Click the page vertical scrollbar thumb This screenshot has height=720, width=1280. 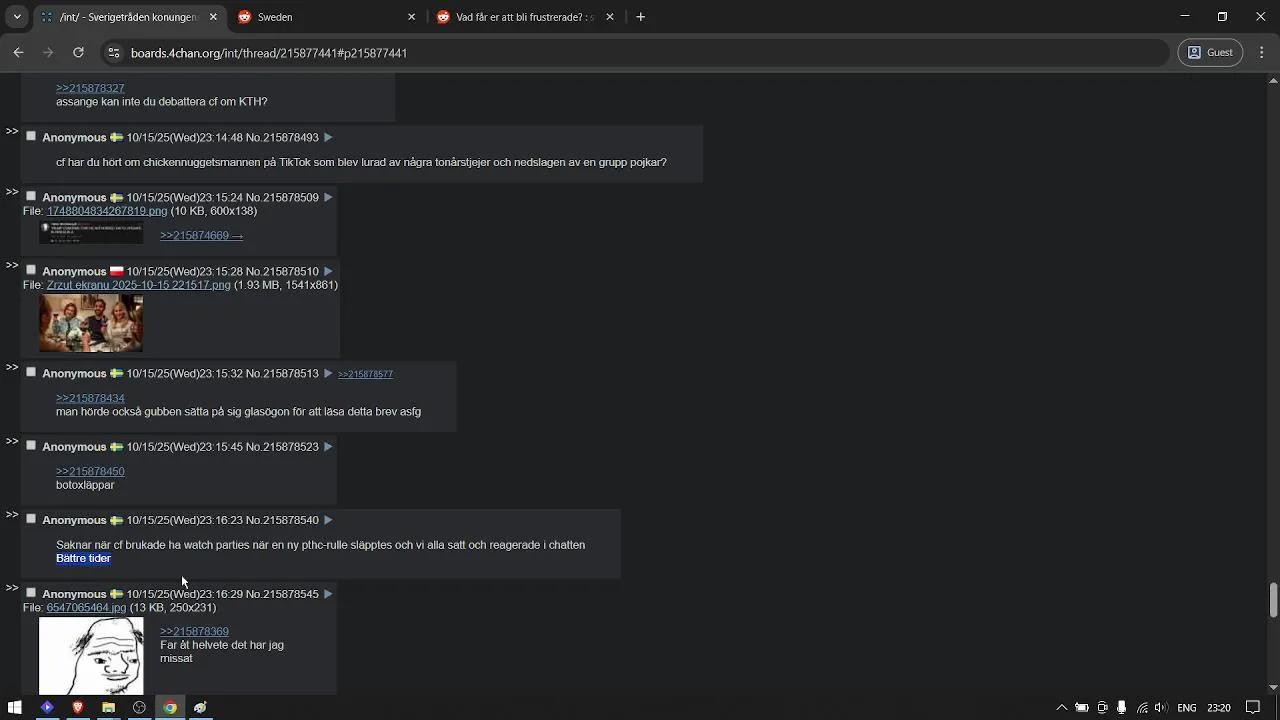coord(1273,600)
